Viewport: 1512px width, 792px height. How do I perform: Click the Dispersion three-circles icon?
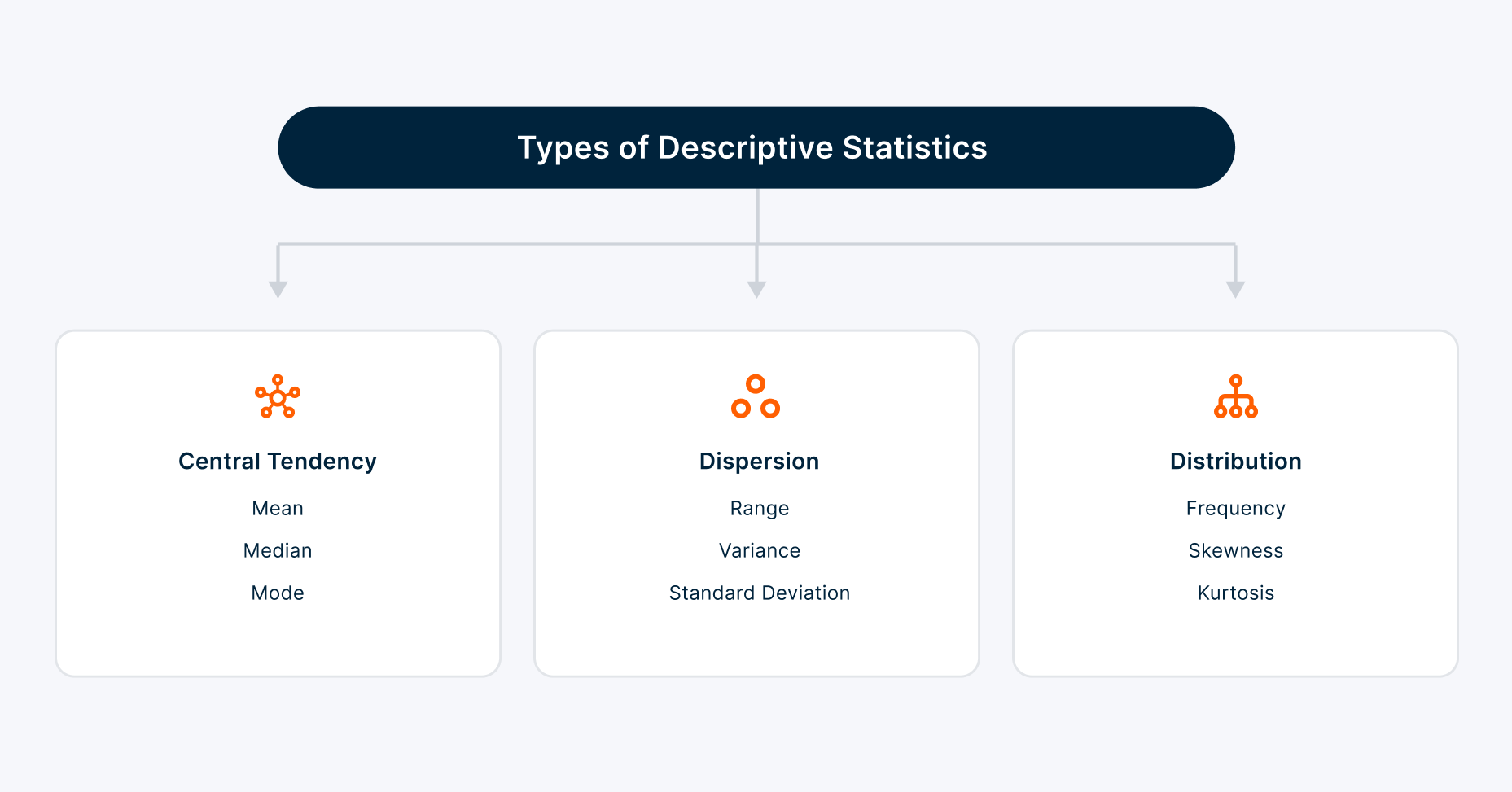click(x=756, y=396)
